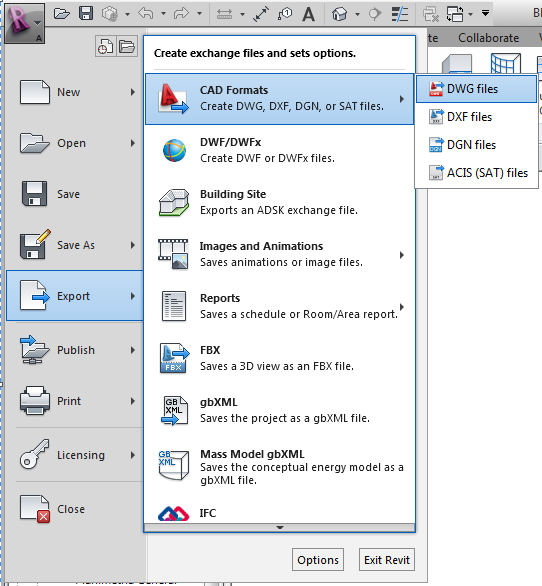Switch to the Collaborate ribbon tab
The height and width of the screenshot is (586, 542).
[489, 38]
